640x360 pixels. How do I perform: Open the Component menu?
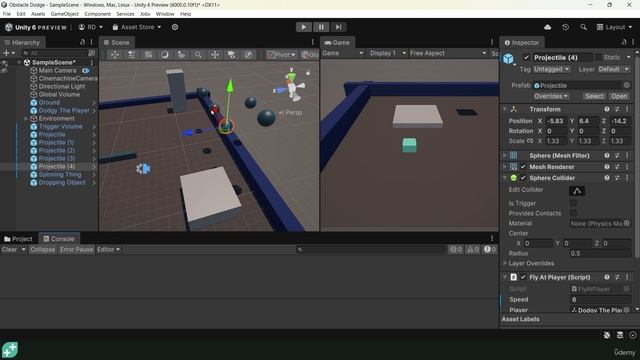pyautogui.click(x=97, y=14)
